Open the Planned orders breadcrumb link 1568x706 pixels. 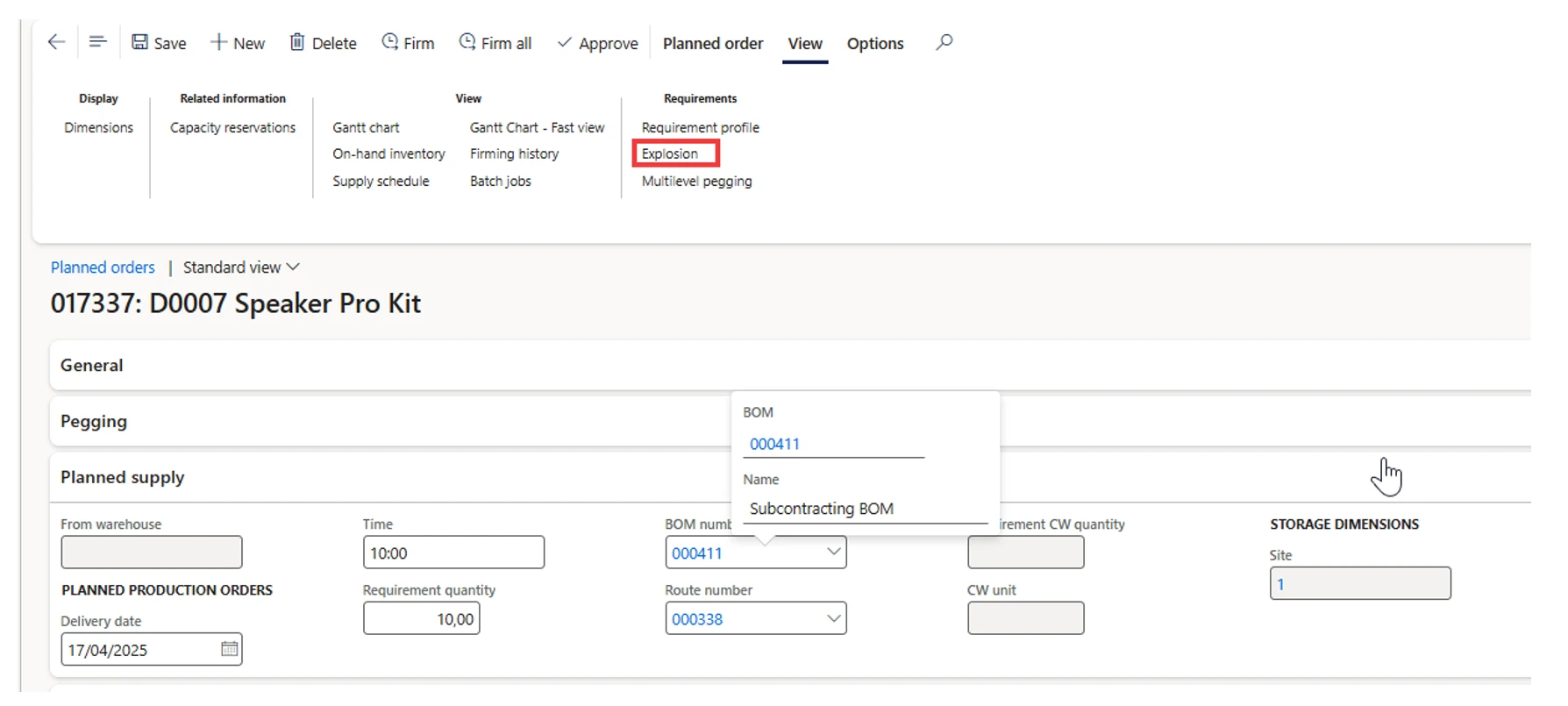[x=103, y=267]
